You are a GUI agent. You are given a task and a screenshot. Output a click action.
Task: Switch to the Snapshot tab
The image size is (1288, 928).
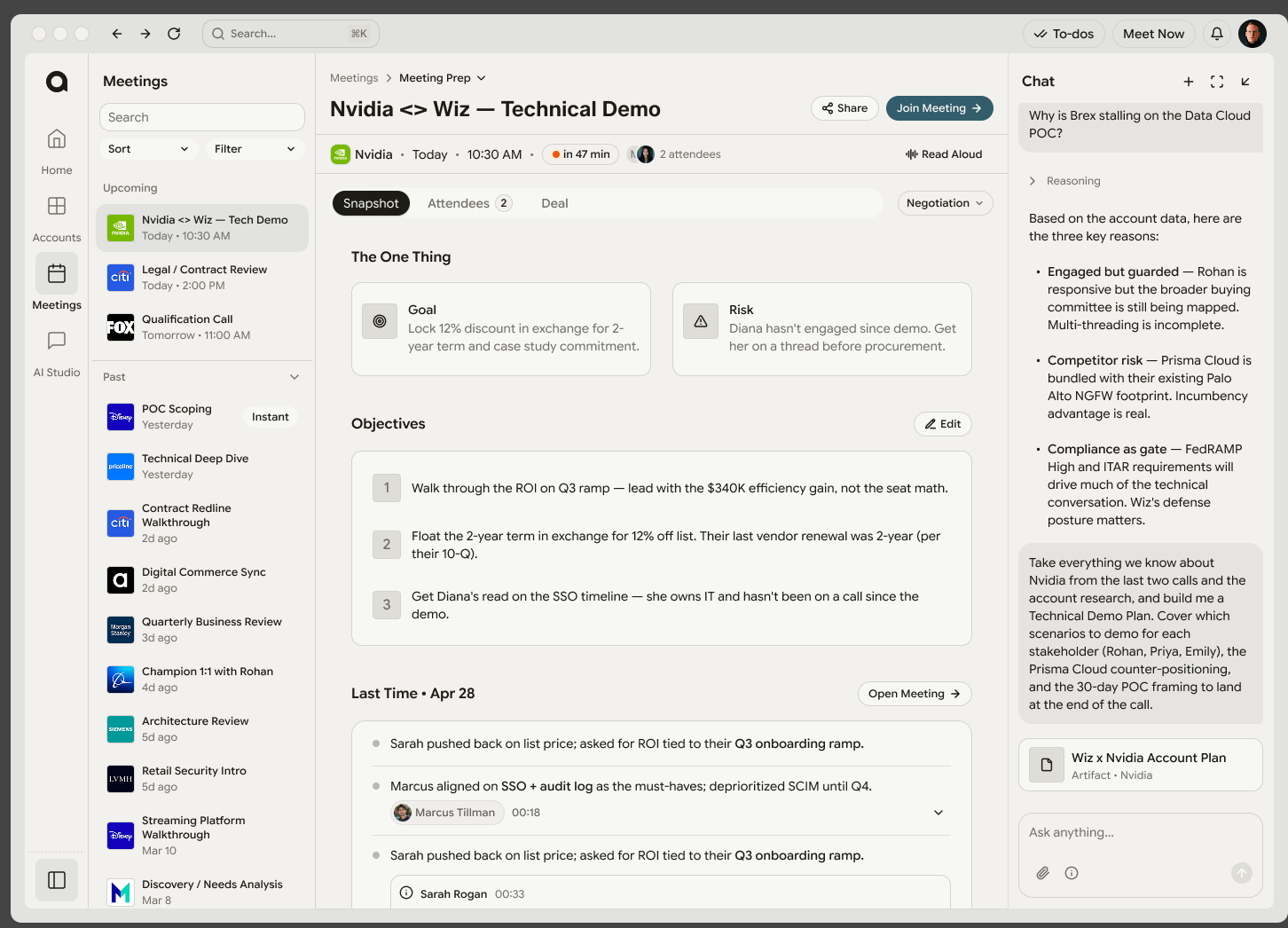click(x=371, y=203)
